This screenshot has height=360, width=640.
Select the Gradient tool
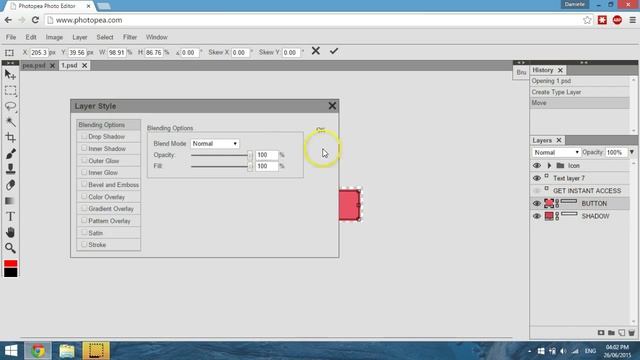(10, 201)
